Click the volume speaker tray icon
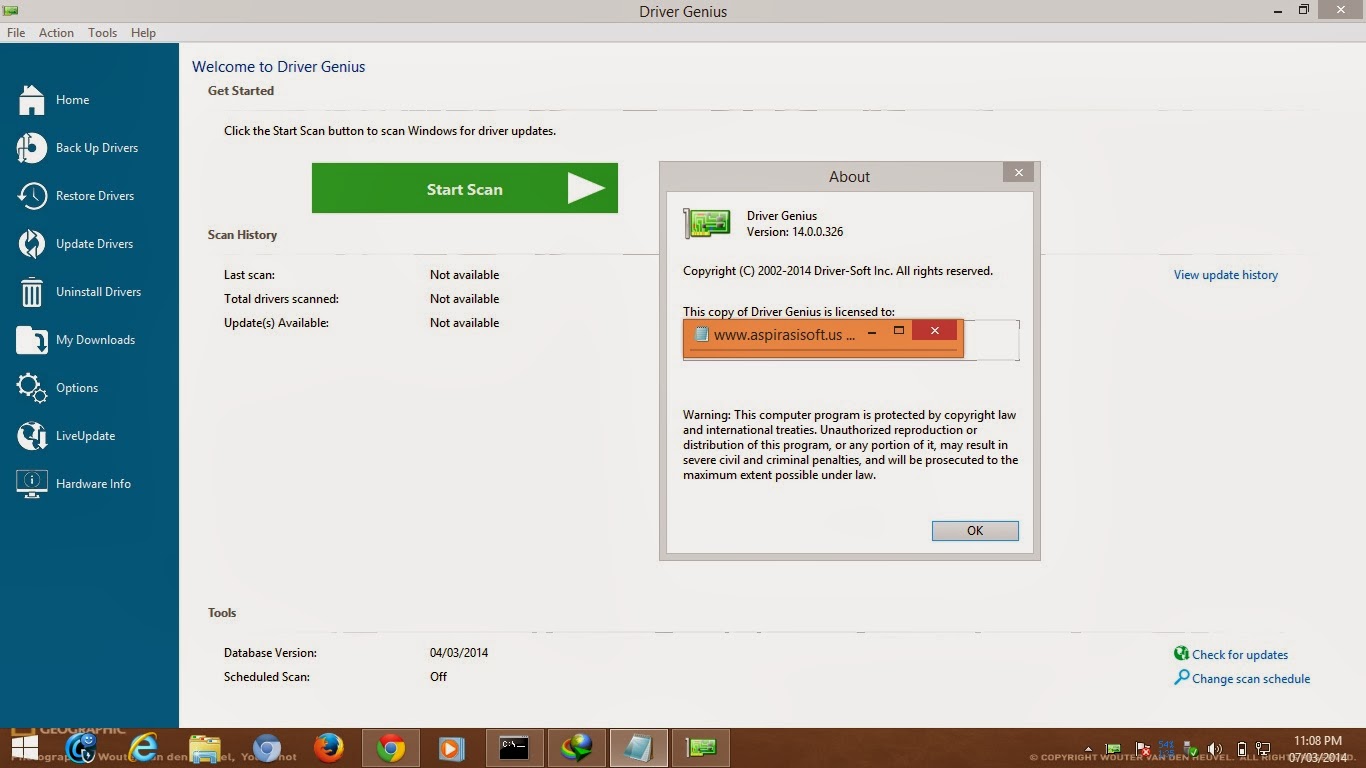 tap(1215, 749)
